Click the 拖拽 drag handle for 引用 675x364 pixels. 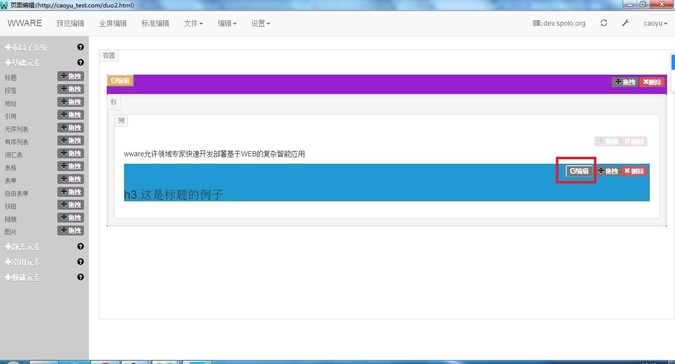tap(71, 115)
